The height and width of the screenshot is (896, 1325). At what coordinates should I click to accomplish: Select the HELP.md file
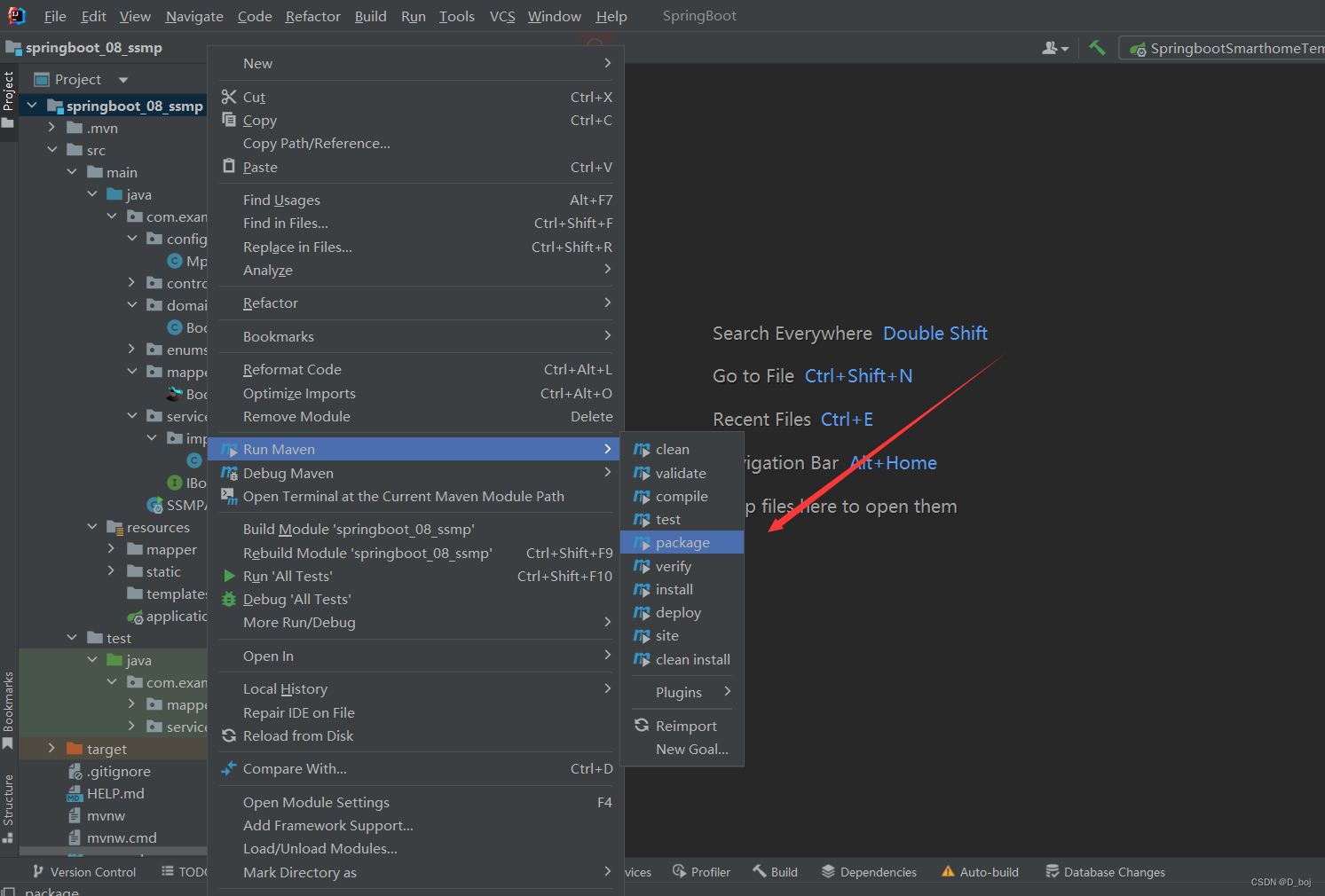[x=115, y=793]
